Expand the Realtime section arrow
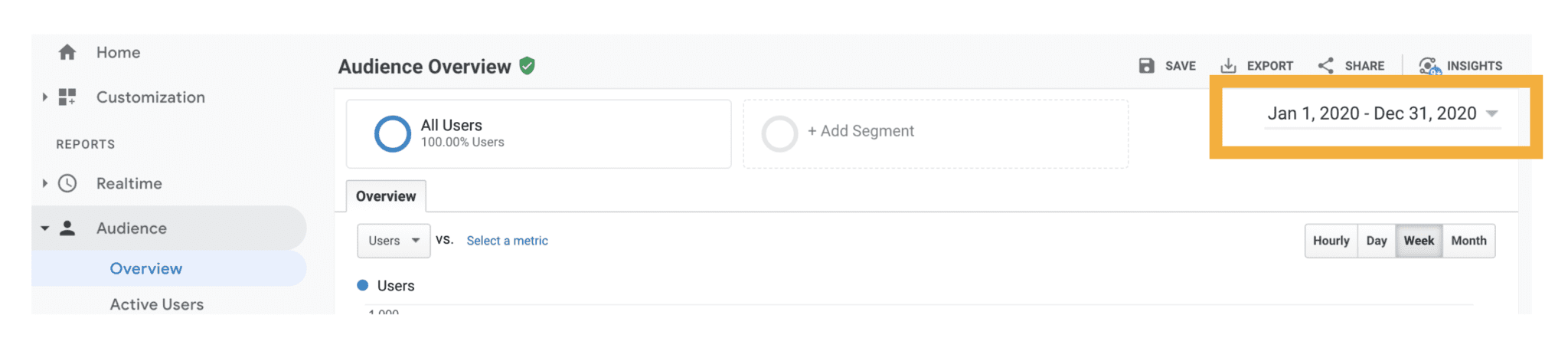This screenshot has width=1568, height=348. pyautogui.click(x=45, y=183)
